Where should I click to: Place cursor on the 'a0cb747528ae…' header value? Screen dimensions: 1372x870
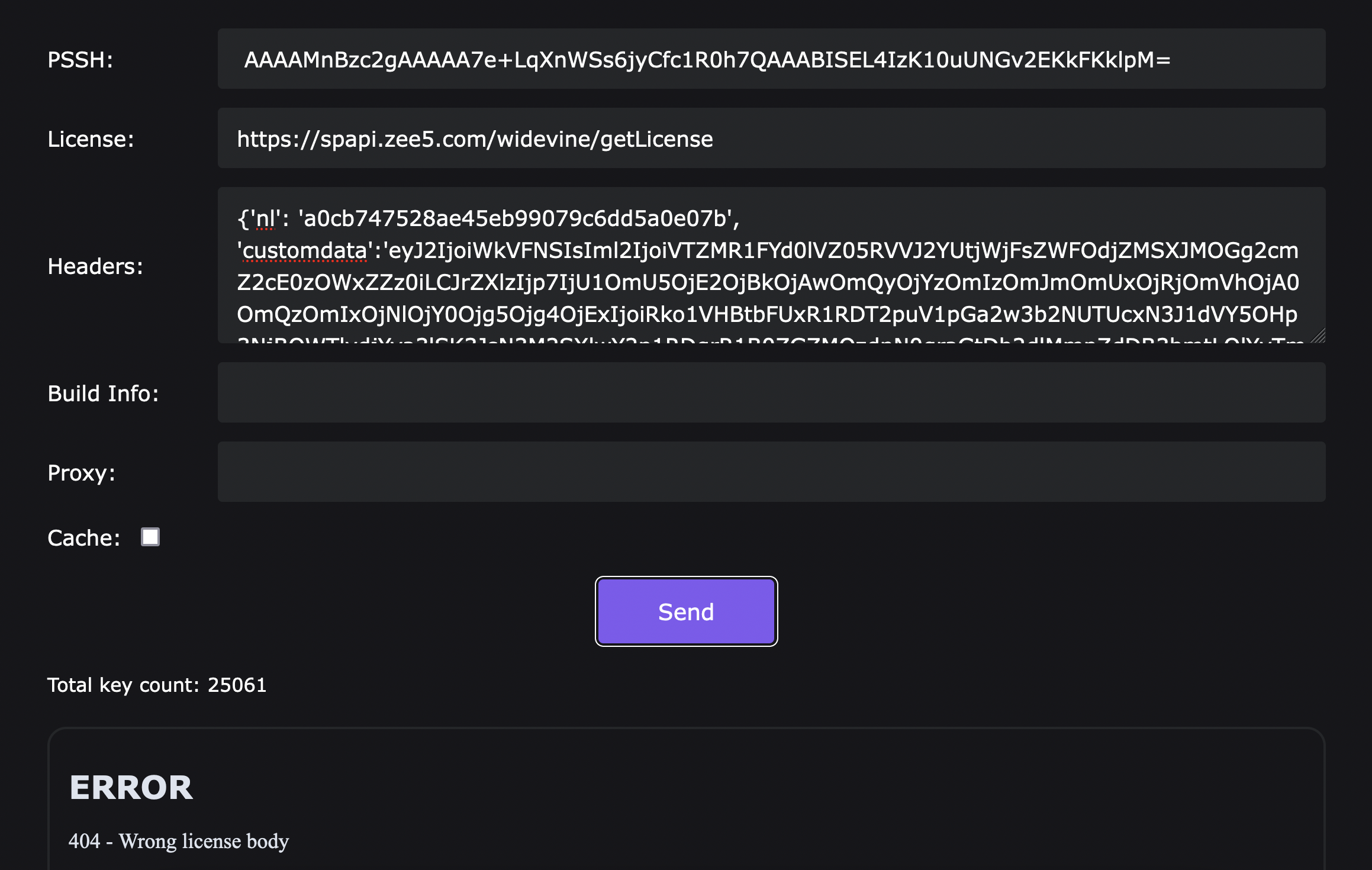click(515, 219)
